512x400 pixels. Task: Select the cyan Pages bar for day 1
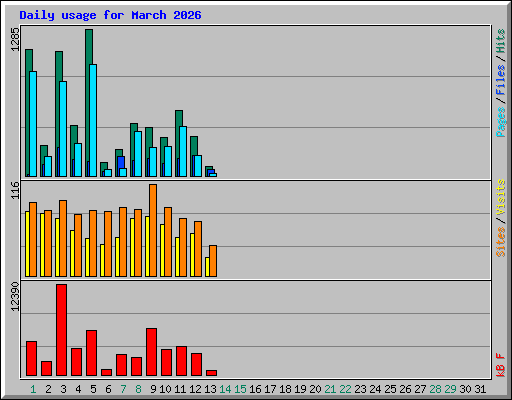33,124
